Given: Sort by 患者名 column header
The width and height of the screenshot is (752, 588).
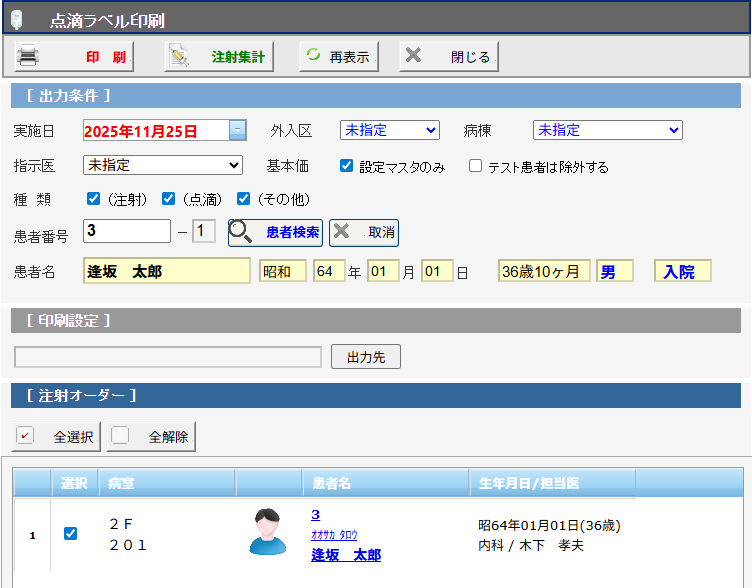Looking at the screenshot, I should click(x=385, y=483).
